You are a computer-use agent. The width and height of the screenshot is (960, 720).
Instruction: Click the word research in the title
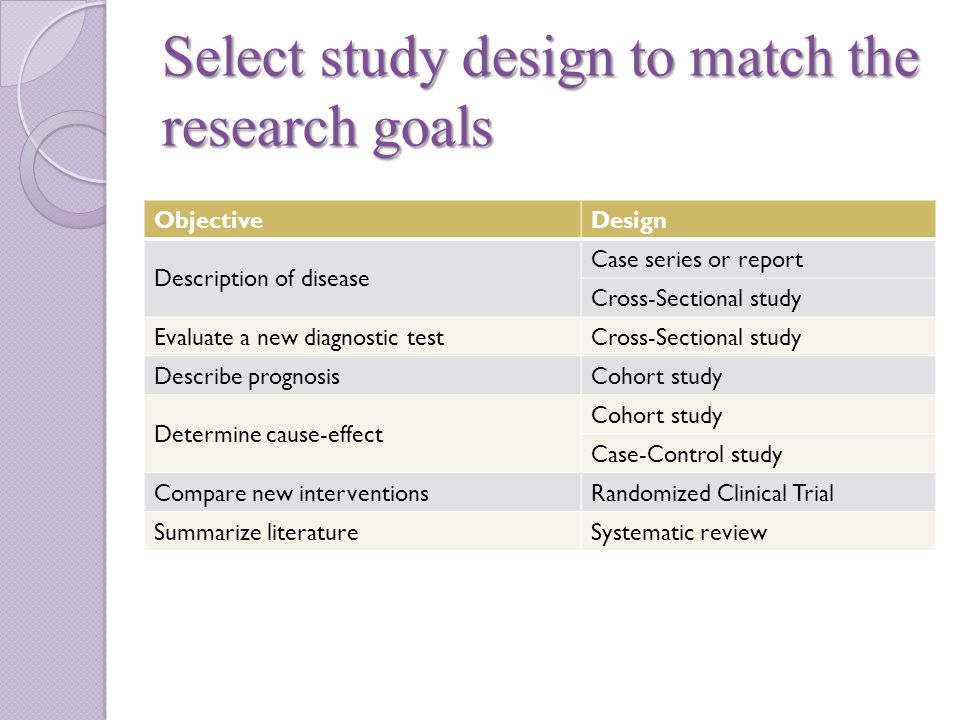pyautogui.click(x=259, y=127)
